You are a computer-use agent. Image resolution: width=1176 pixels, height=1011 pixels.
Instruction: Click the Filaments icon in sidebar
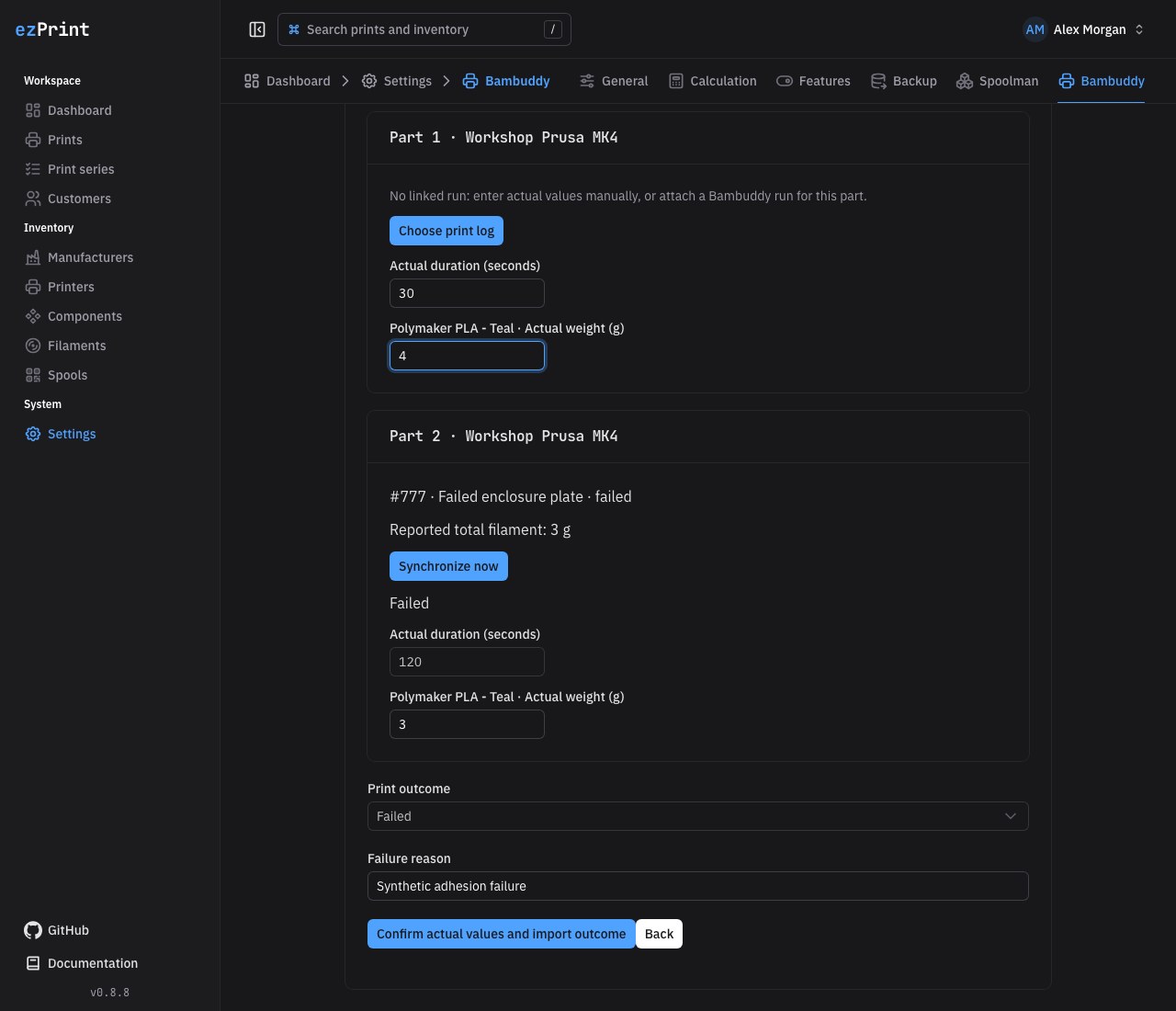point(33,346)
